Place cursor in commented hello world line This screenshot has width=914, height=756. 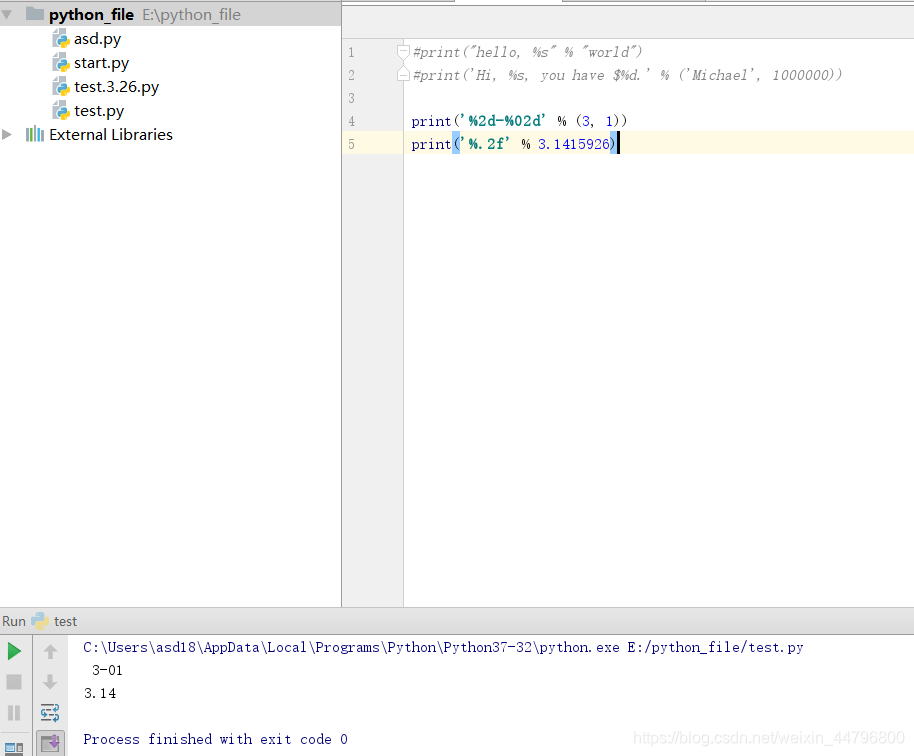[x=527, y=52]
